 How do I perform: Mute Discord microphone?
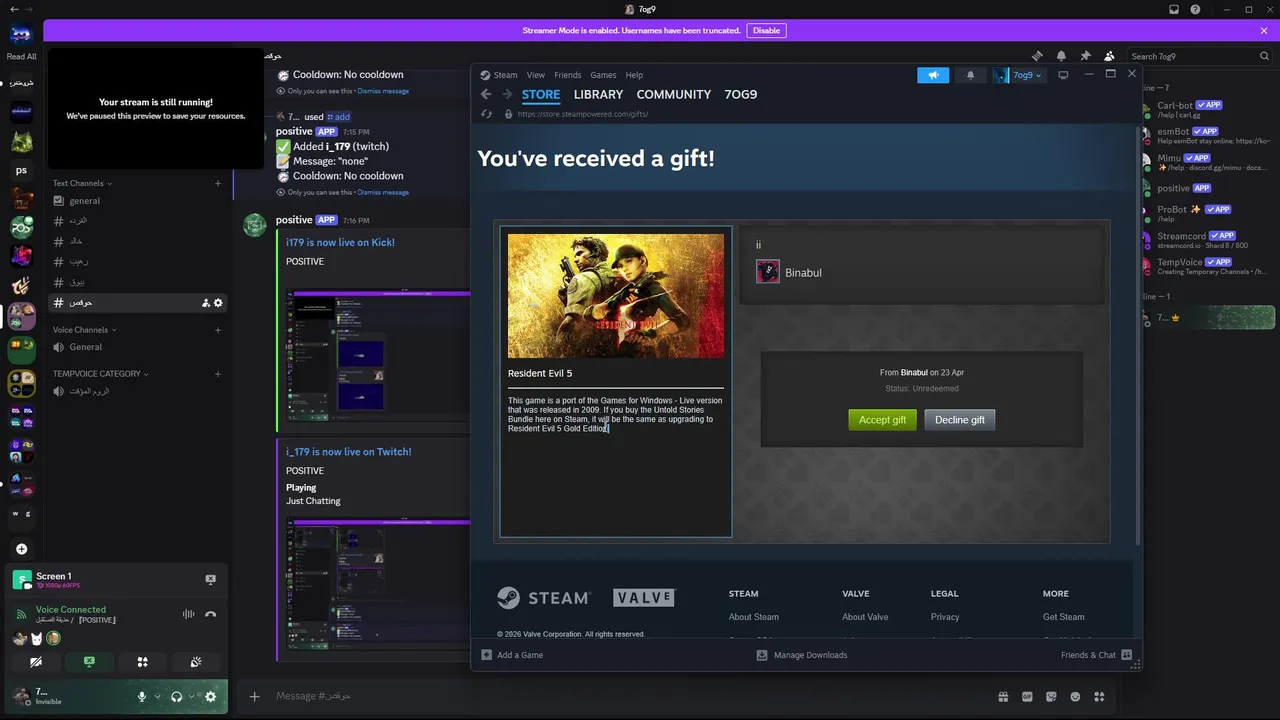(142, 697)
